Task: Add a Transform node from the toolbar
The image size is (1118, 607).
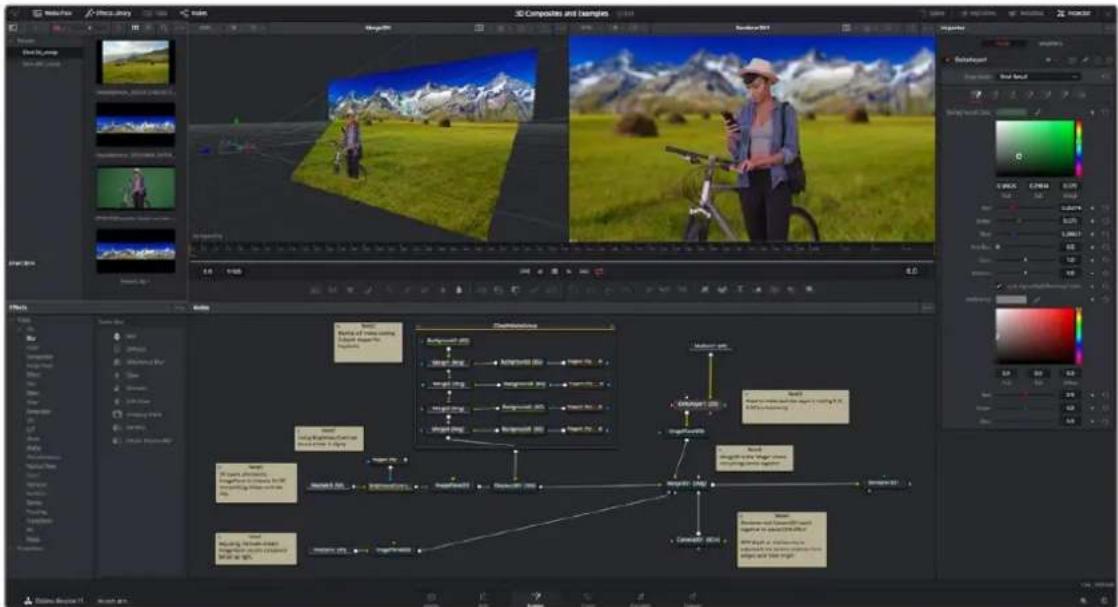Action: tap(550, 290)
